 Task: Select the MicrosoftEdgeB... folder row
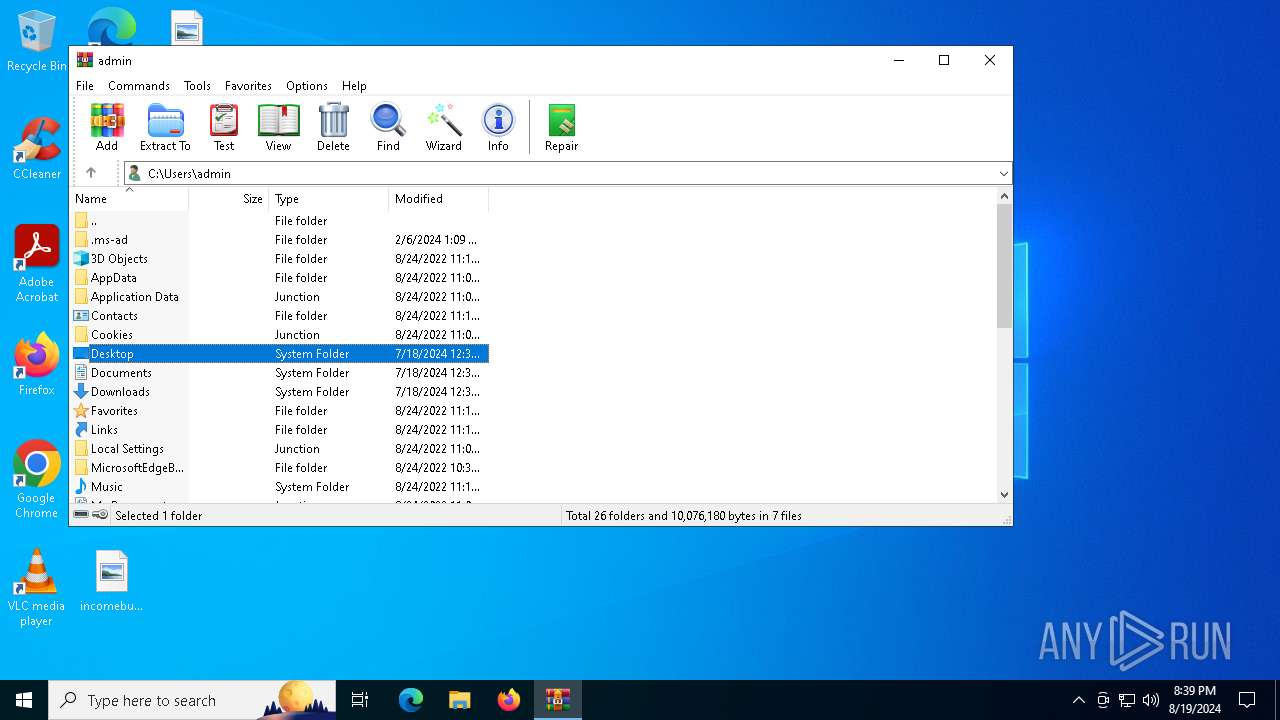(x=280, y=468)
